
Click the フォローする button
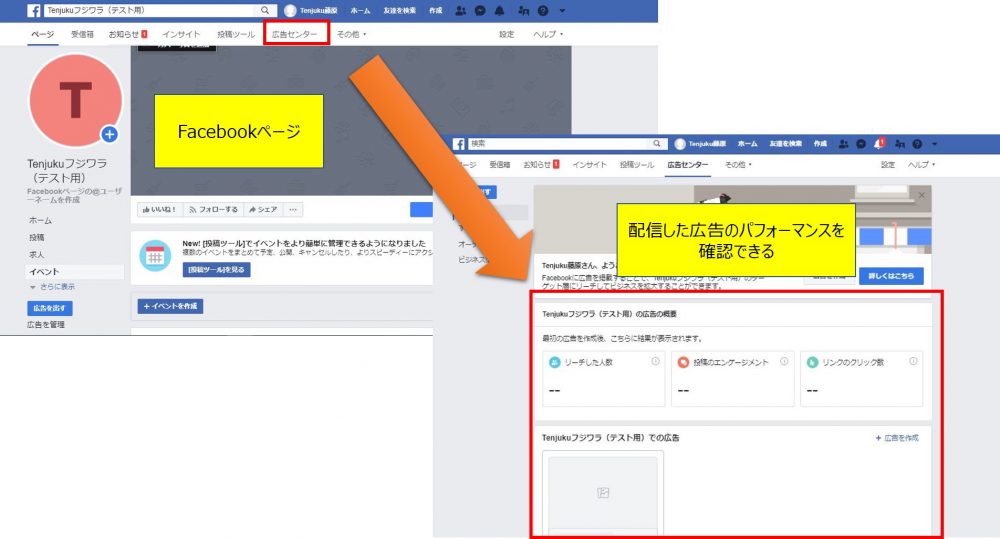coord(213,209)
